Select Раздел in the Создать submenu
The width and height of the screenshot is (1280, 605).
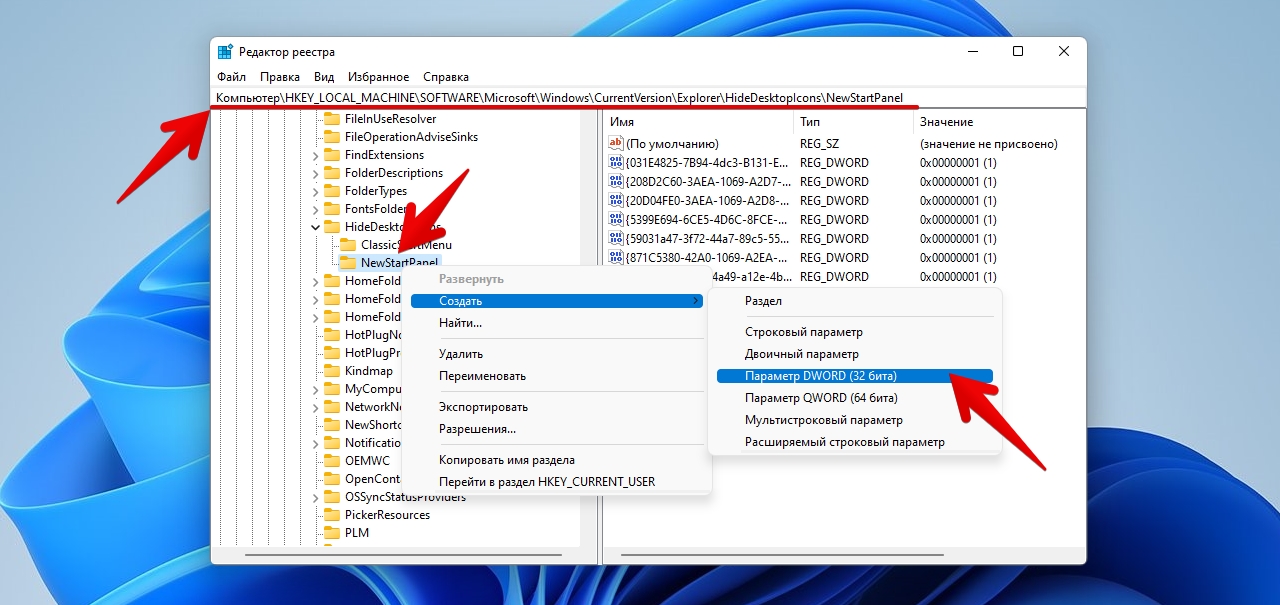pos(855,301)
